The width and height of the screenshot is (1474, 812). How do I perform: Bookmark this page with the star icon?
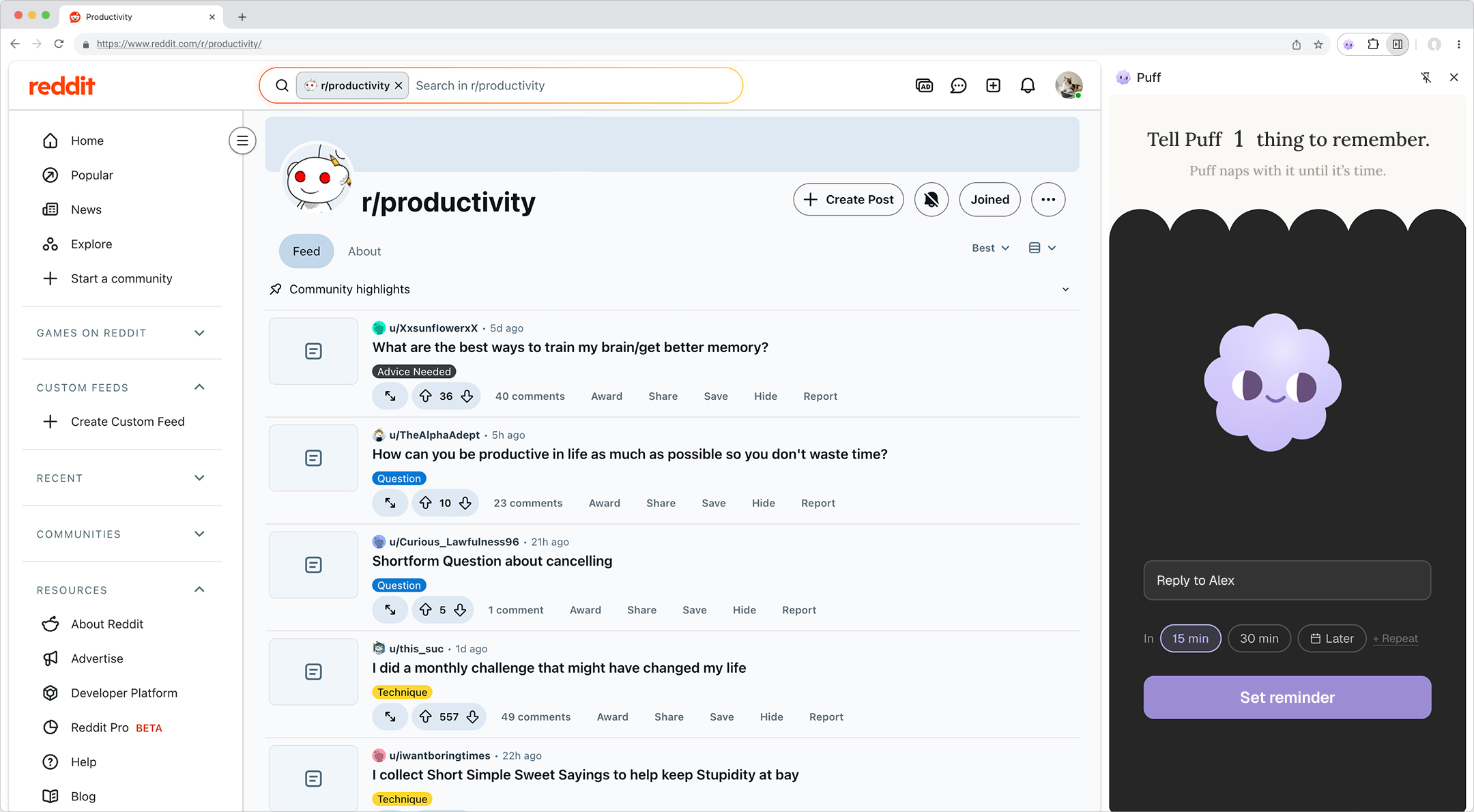tap(1318, 44)
